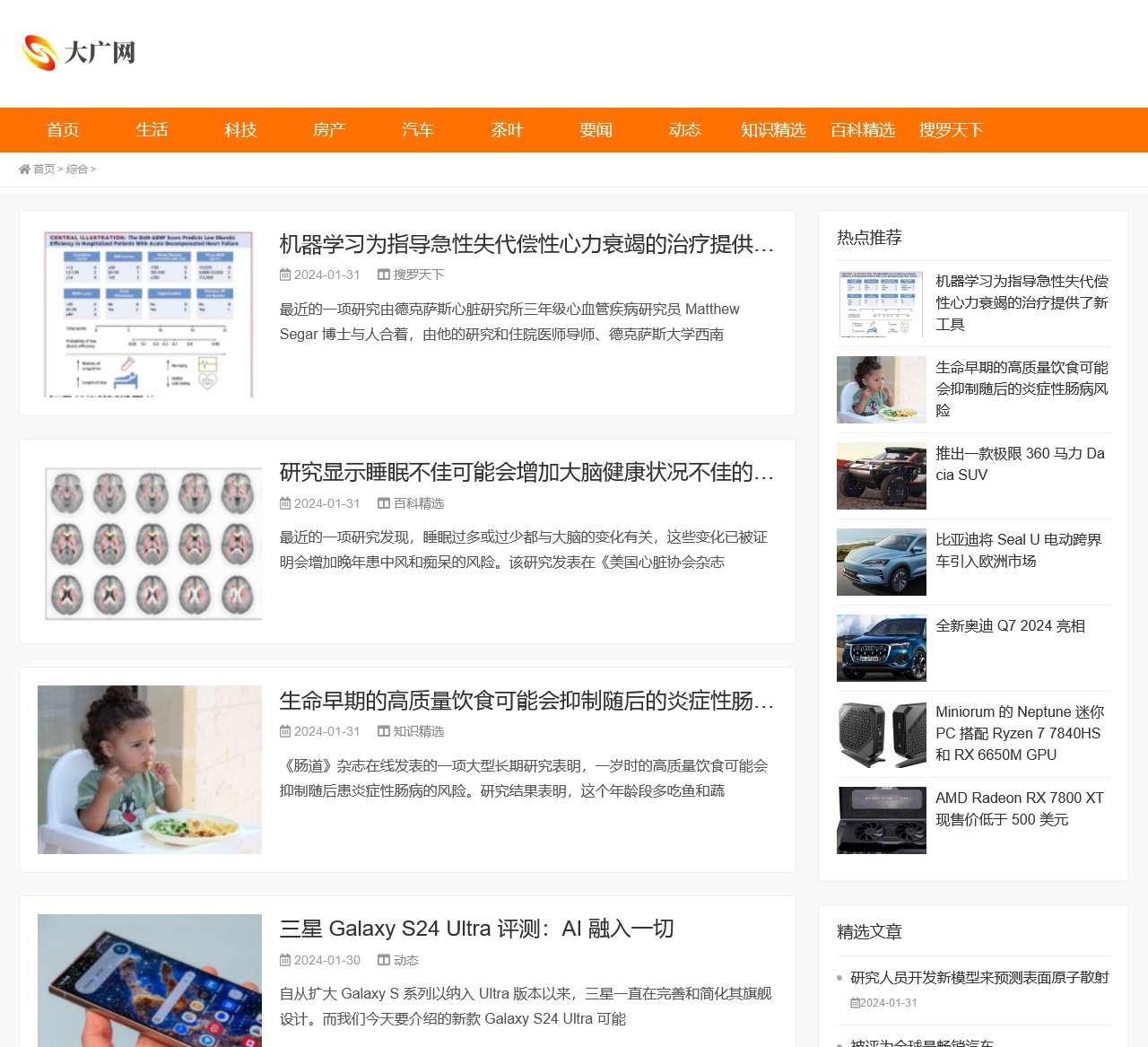Click summary text starting 最近的一项研究发现，睡眠过多
The width and height of the screenshot is (1148, 1047).
(x=524, y=550)
